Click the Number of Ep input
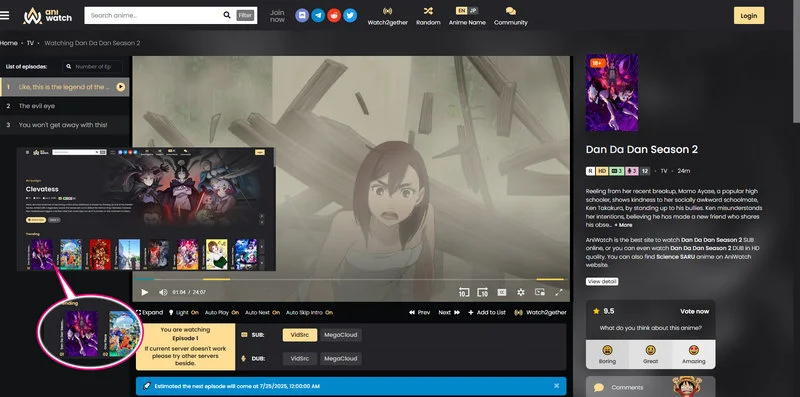800x397 pixels. 92,67
